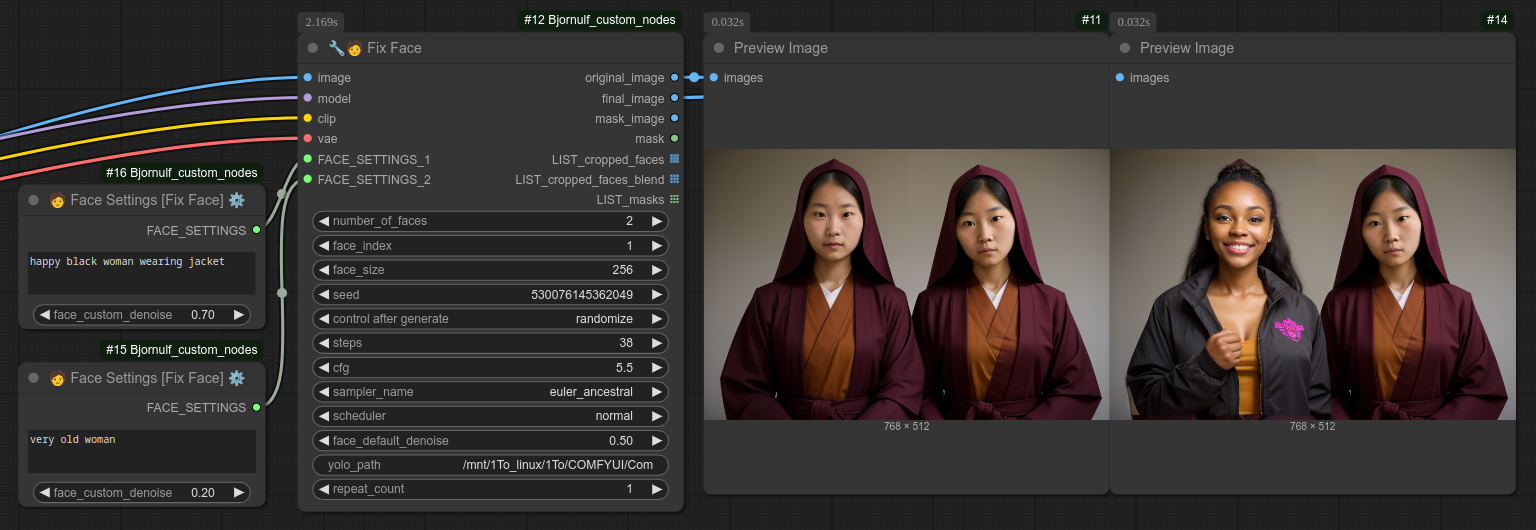Click the face_custom_denoise 0.70 slider
This screenshot has width=1536, height=530.
pos(141,314)
